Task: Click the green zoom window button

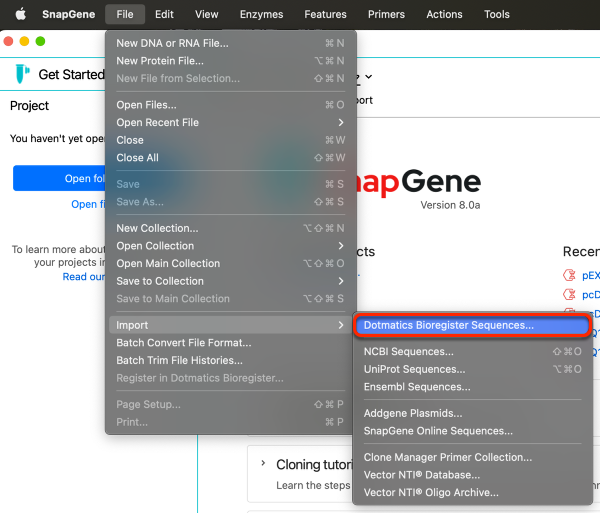Action: 40,41
